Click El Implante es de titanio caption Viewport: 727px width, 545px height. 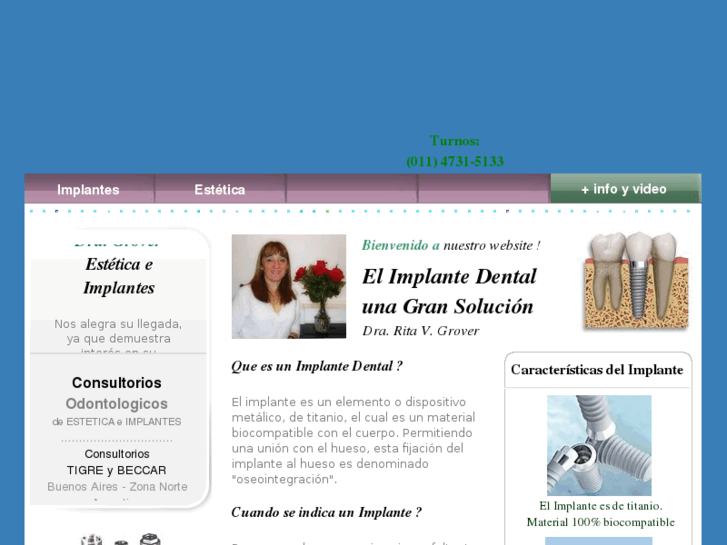pyautogui.click(x=600, y=506)
